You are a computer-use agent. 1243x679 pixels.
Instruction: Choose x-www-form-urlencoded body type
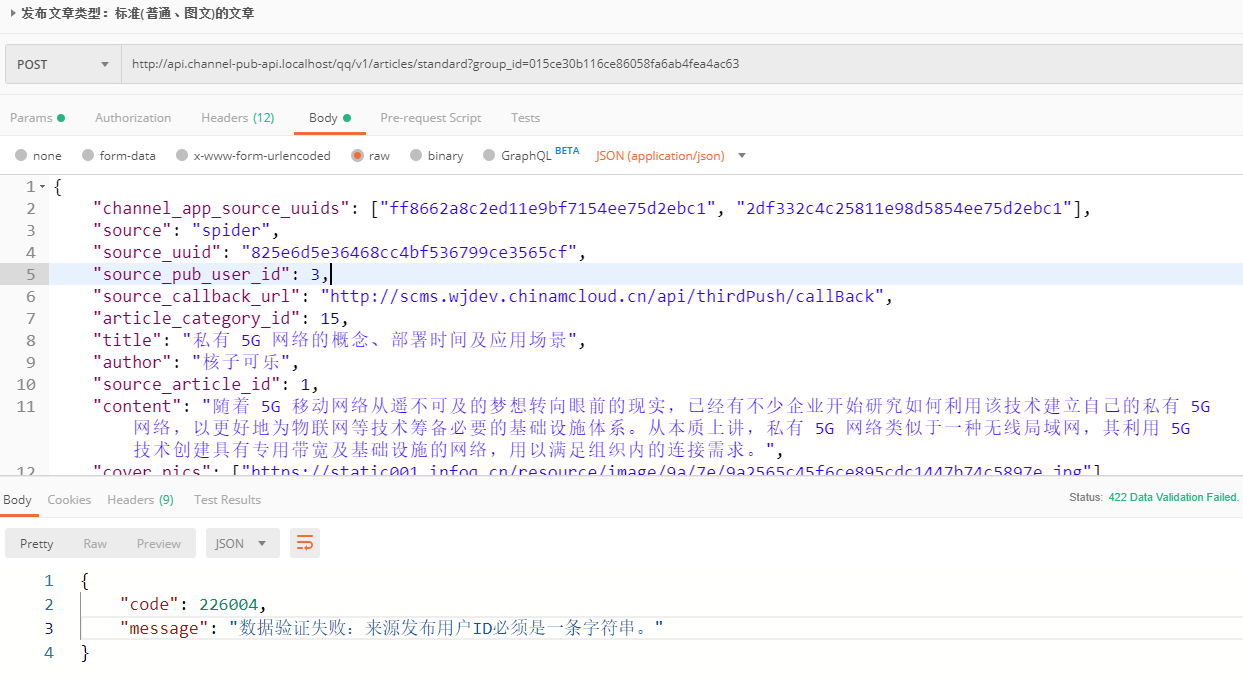(253, 156)
